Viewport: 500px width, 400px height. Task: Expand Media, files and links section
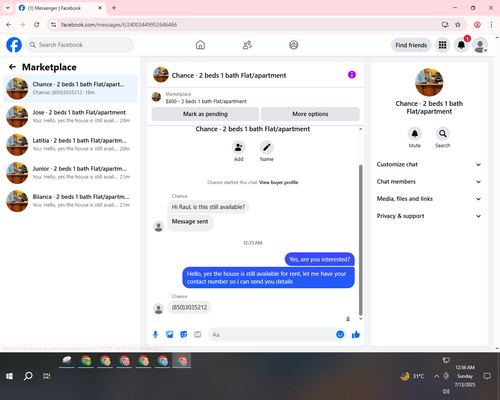coord(429,199)
